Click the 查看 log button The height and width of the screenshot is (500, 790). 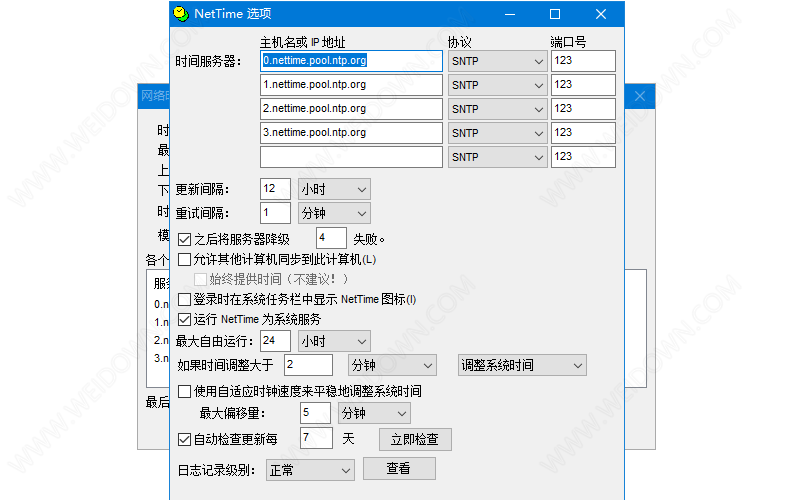coord(399,469)
